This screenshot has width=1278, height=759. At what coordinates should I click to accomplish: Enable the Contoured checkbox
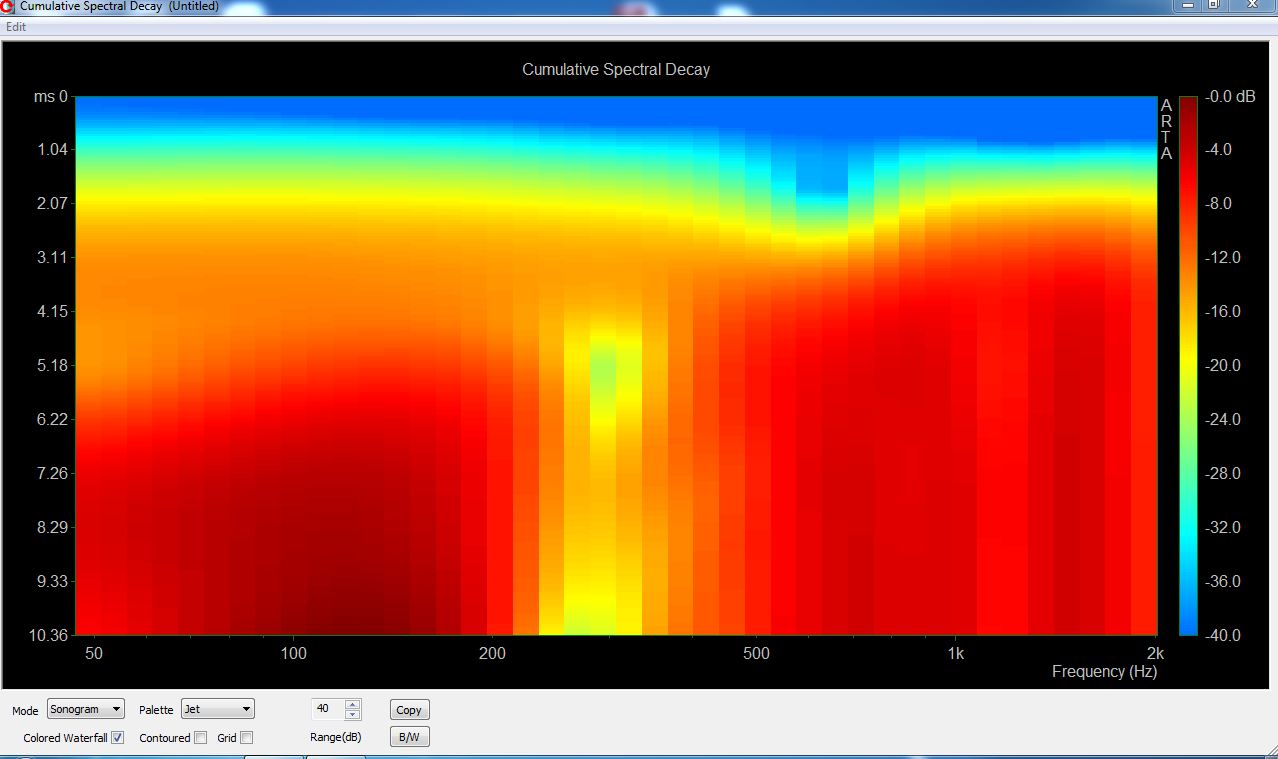click(x=201, y=738)
